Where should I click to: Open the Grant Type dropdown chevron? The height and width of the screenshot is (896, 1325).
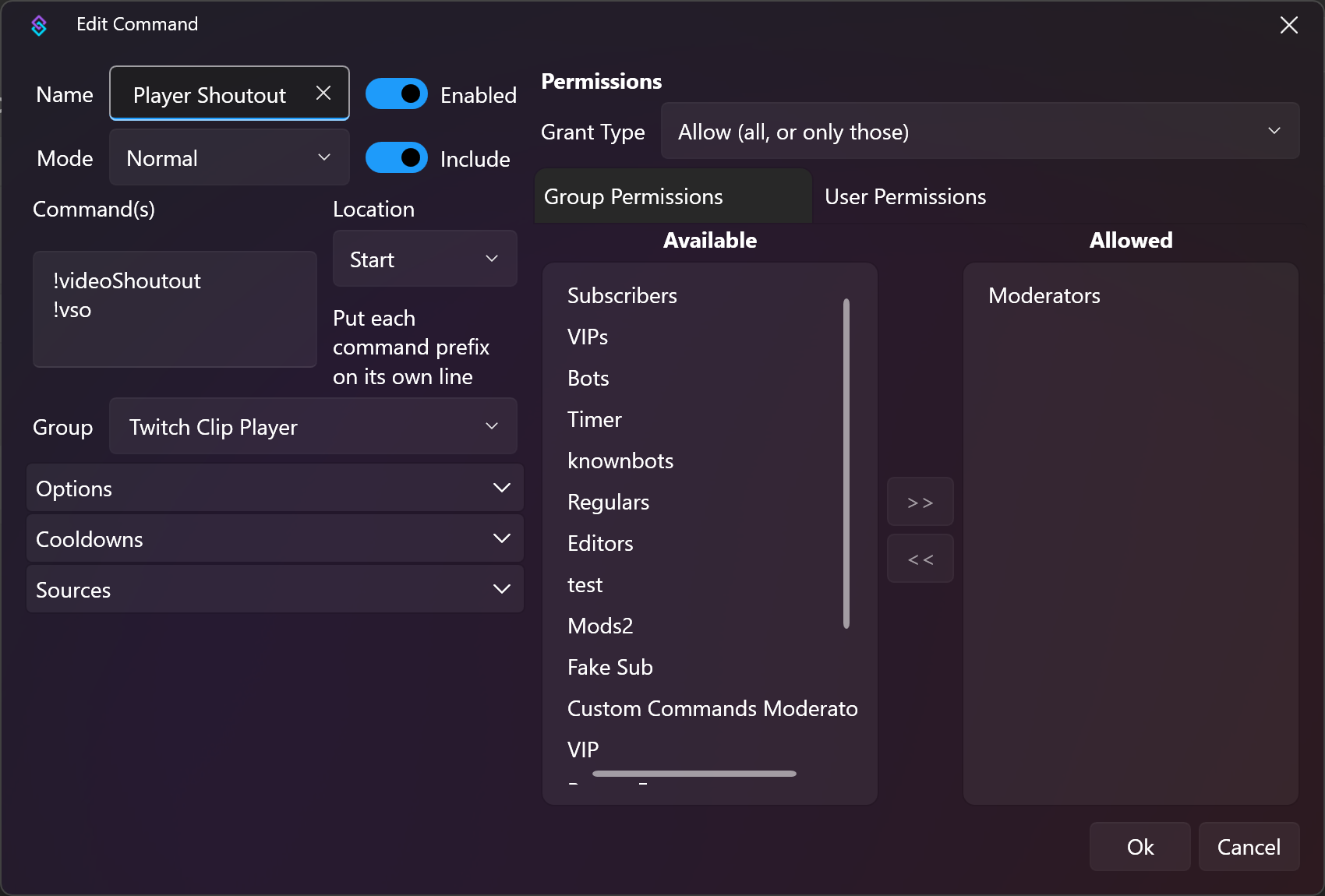point(1275,131)
